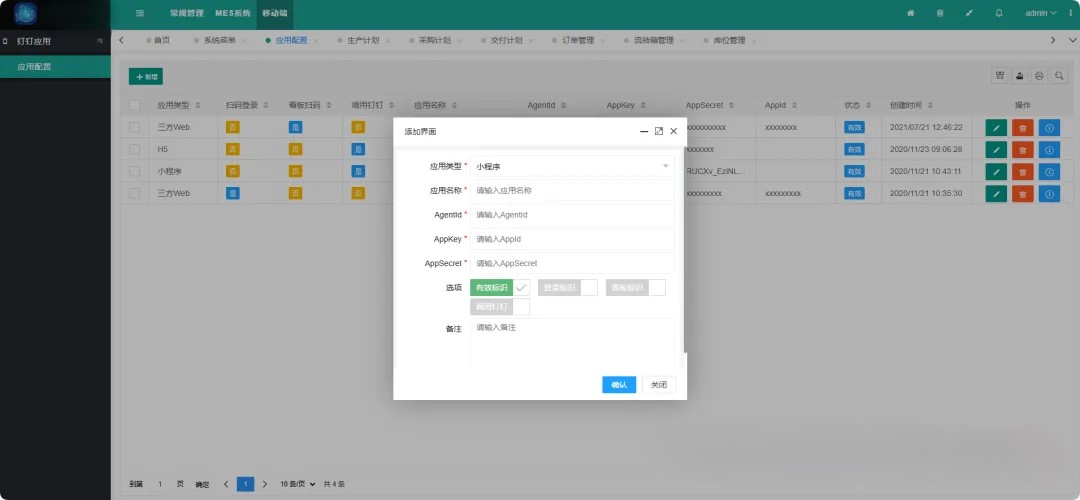The width and height of the screenshot is (1080, 500).
Task: Click the export icon above the table
Action: tap(1019, 76)
